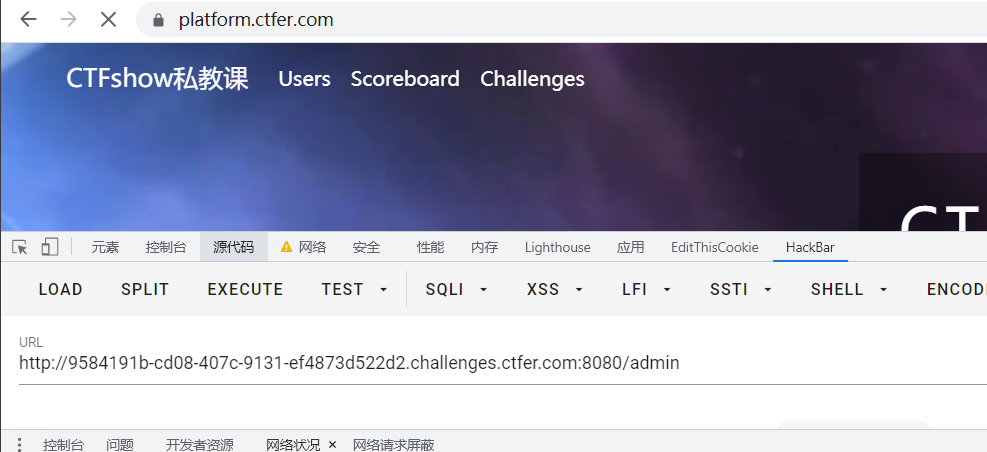Open the Scoreboard page link

(x=405, y=79)
